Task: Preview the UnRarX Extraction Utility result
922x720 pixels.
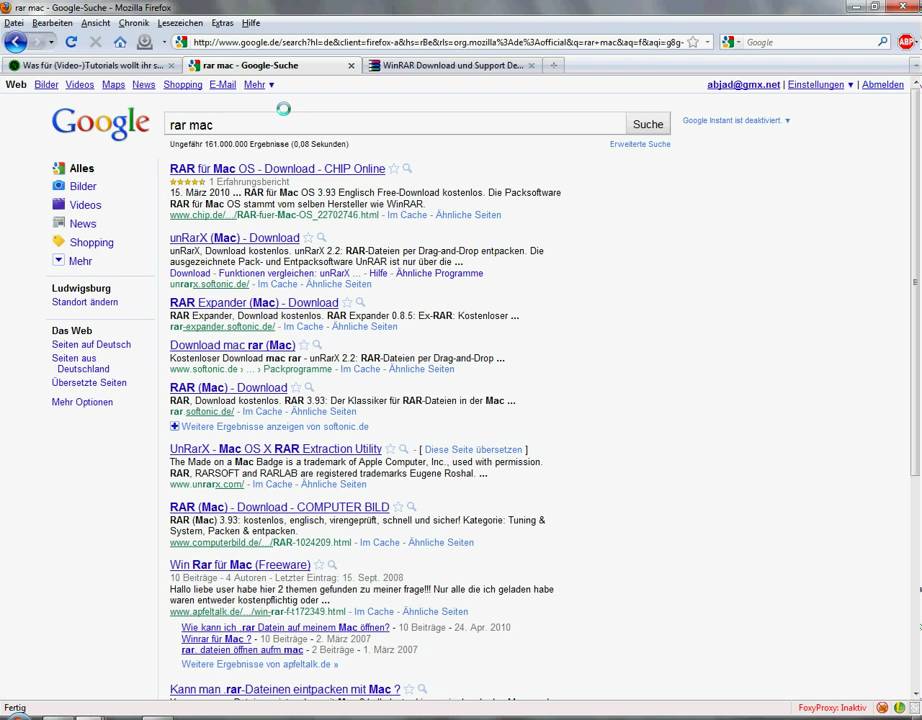Action: (x=403, y=449)
